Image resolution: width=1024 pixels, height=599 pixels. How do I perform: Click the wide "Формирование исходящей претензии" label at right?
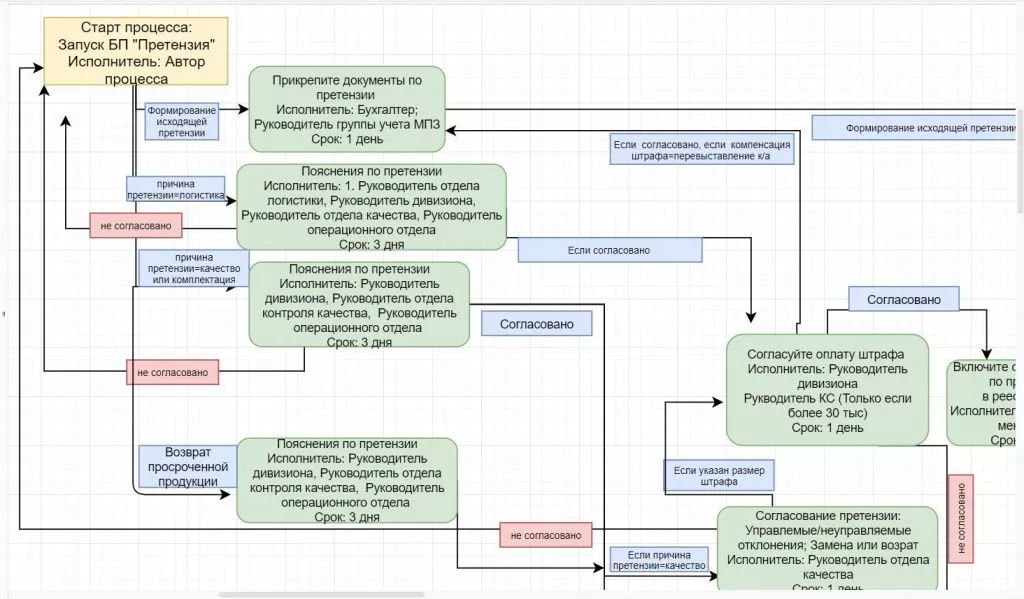tap(916, 128)
